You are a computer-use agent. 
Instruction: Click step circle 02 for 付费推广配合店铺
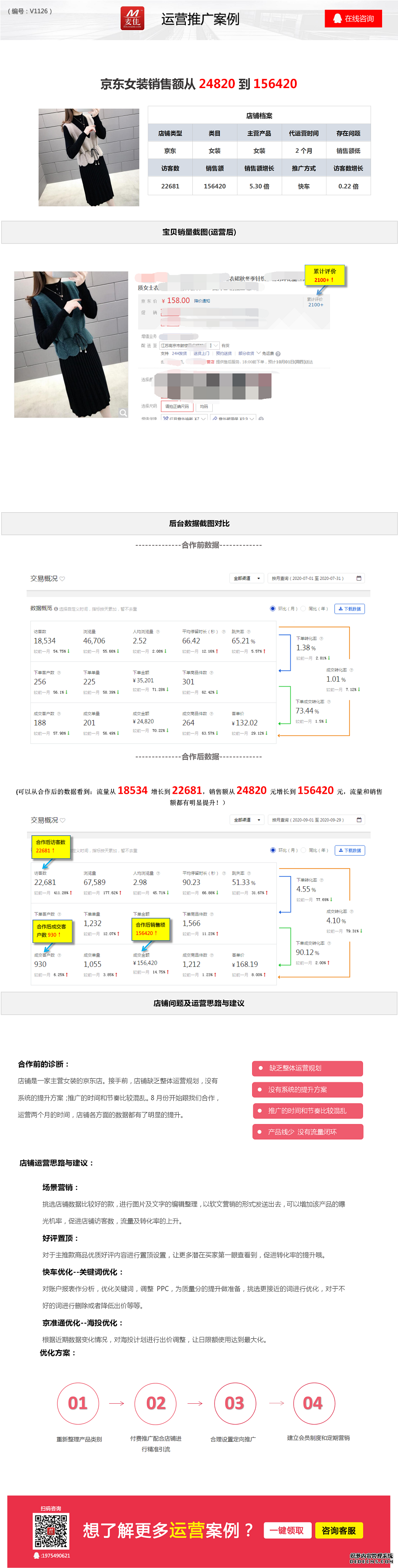coord(156,1403)
